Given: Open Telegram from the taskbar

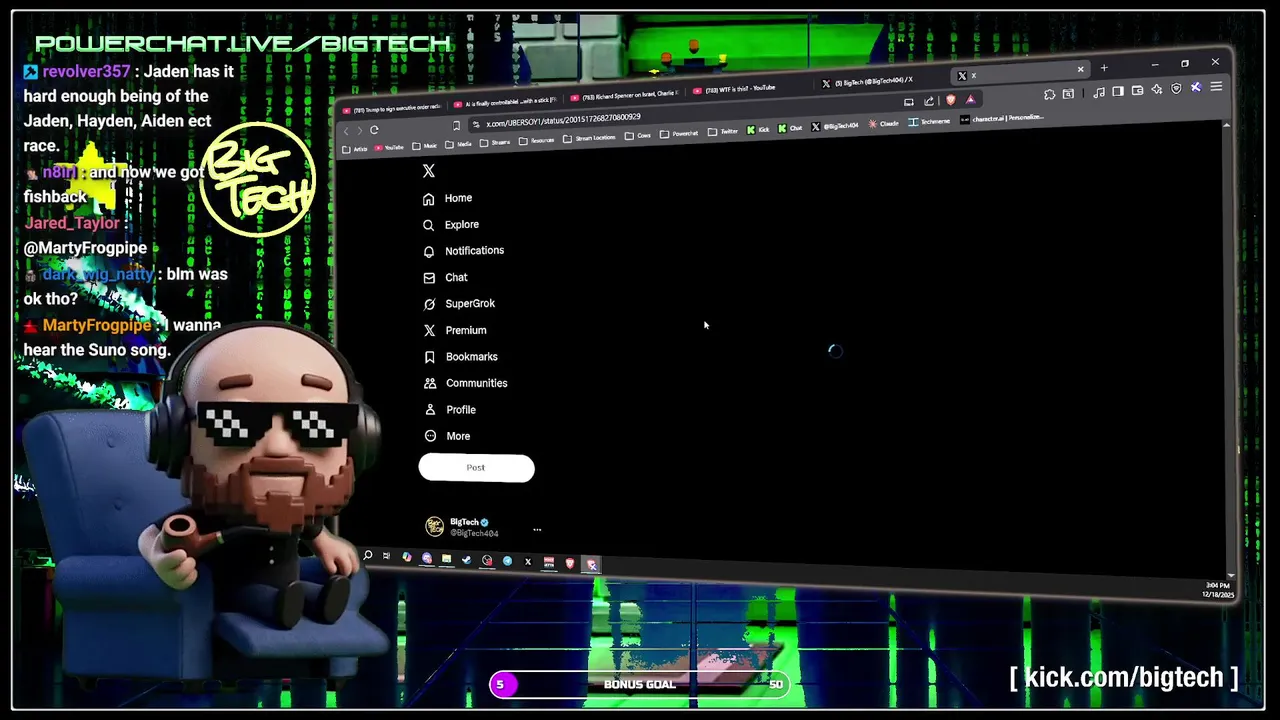Looking at the screenshot, I should (x=507, y=561).
